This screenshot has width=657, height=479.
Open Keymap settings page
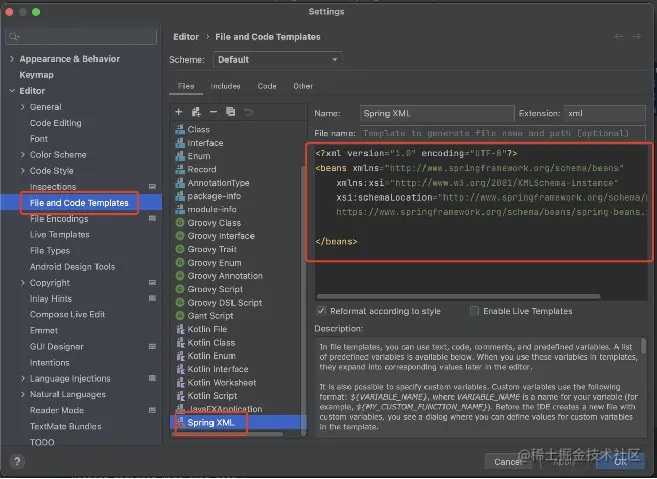36,75
